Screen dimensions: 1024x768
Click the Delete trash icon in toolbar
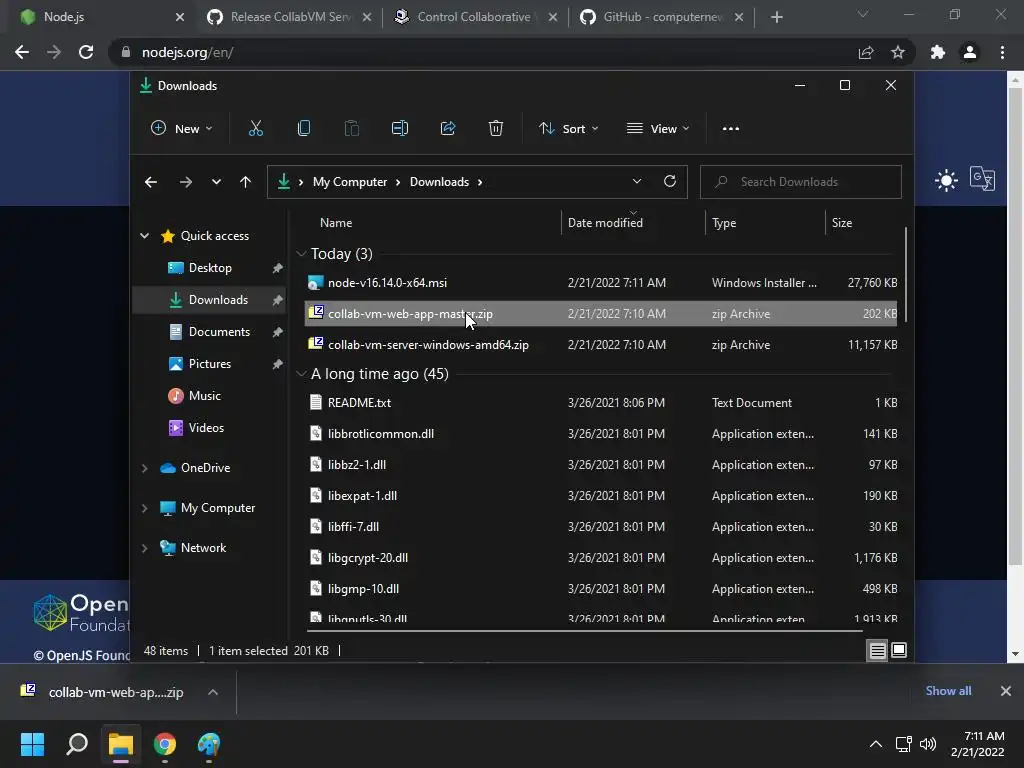point(496,129)
